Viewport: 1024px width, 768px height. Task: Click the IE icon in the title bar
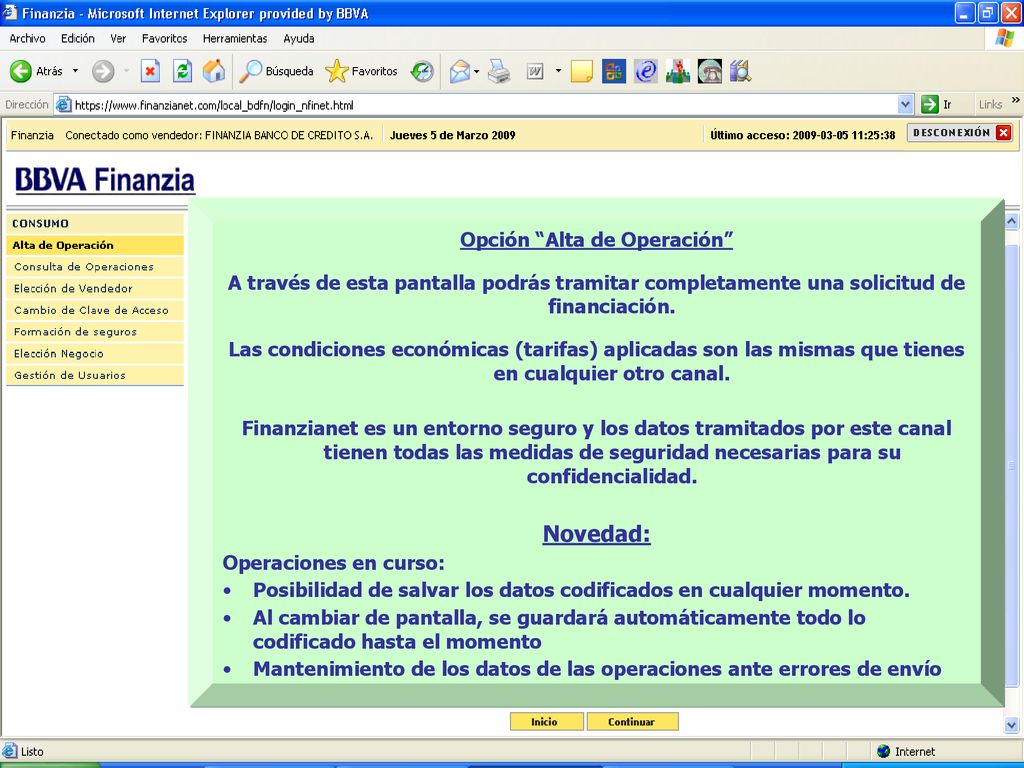pyautogui.click(x=9, y=12)
